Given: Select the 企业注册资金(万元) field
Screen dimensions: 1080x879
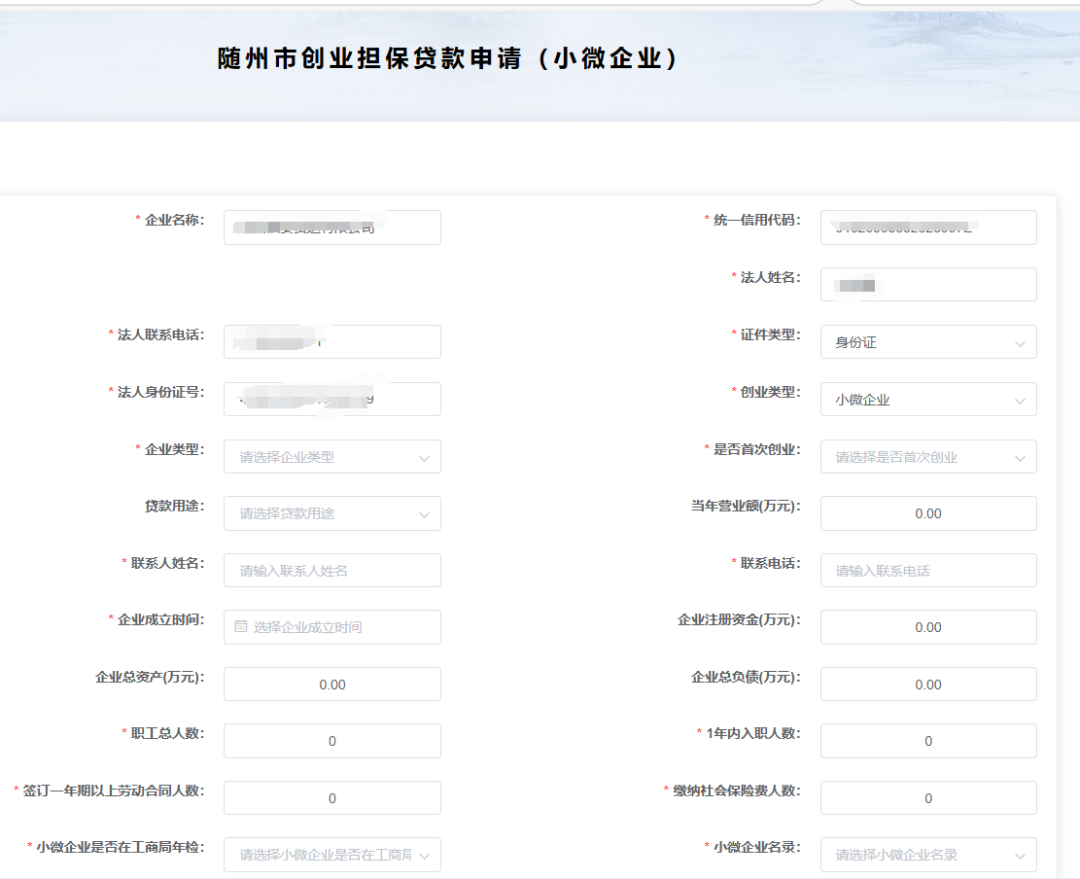Looking at the screenshot, I should click(928, 628).
